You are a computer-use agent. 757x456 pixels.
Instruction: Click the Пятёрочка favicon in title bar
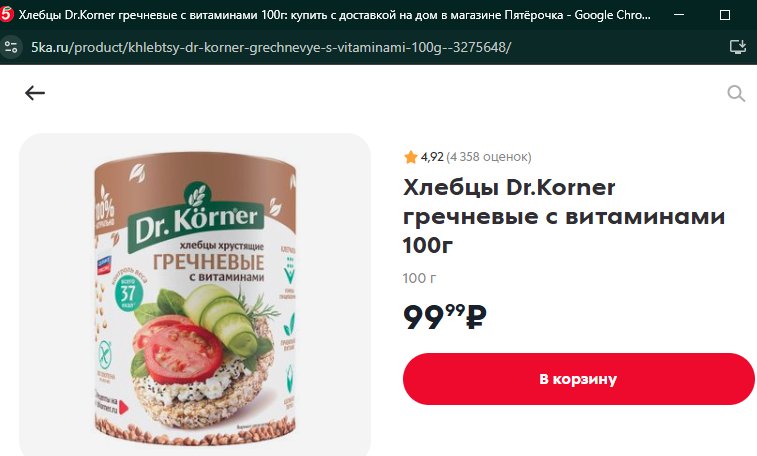click(x=6, y=15)
